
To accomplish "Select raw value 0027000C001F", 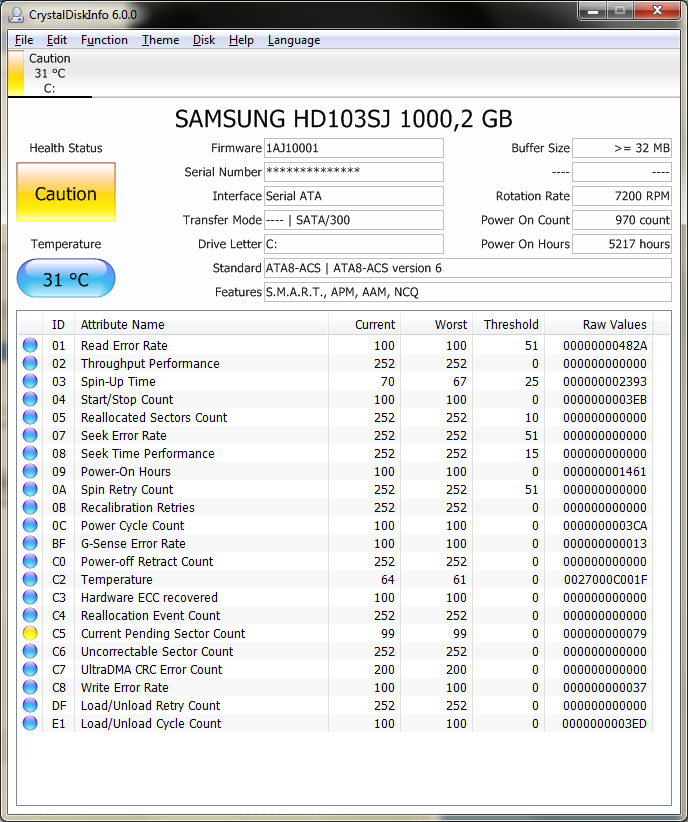I will coord(605,579).
